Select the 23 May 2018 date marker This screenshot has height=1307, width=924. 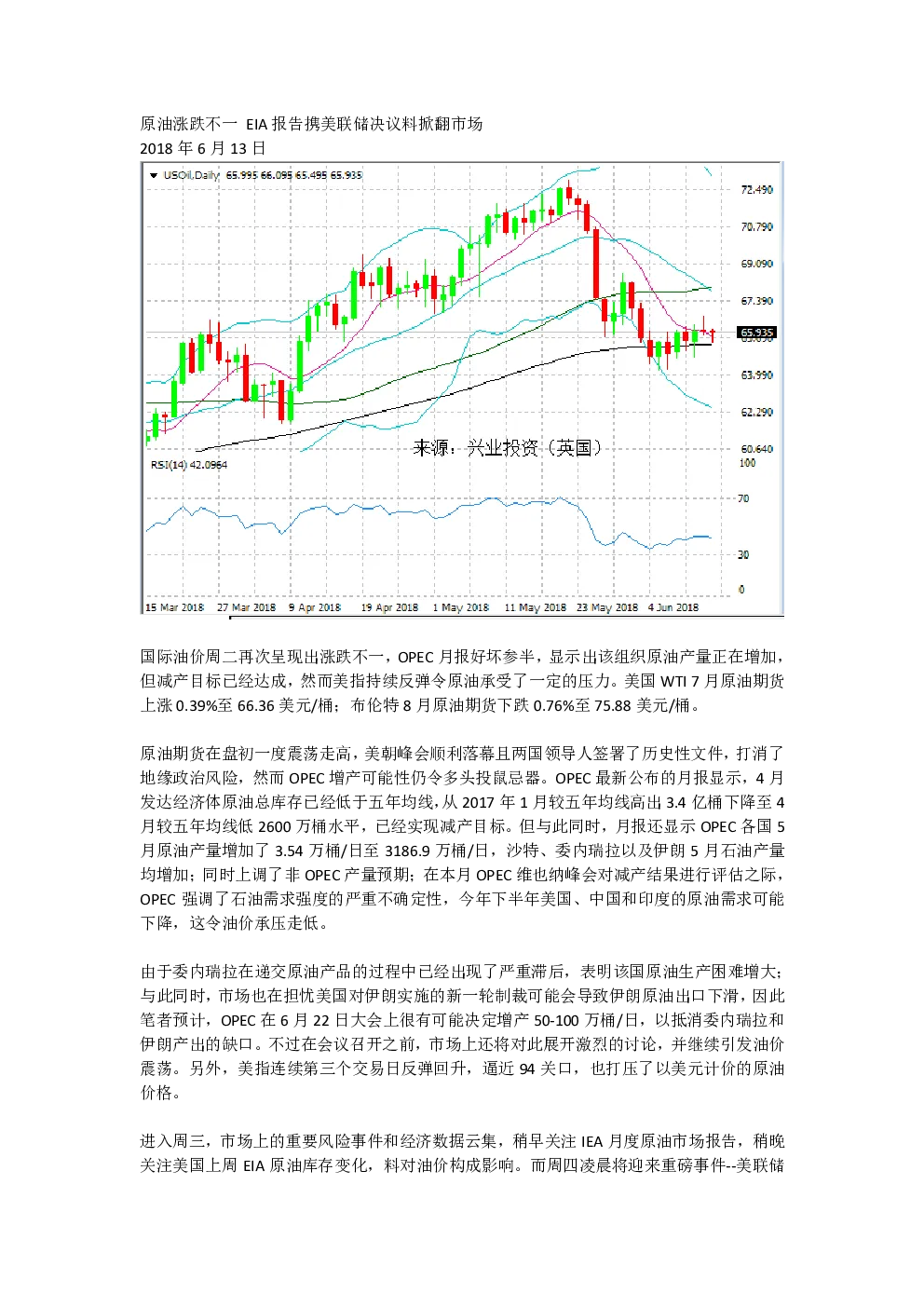(606, 607)
